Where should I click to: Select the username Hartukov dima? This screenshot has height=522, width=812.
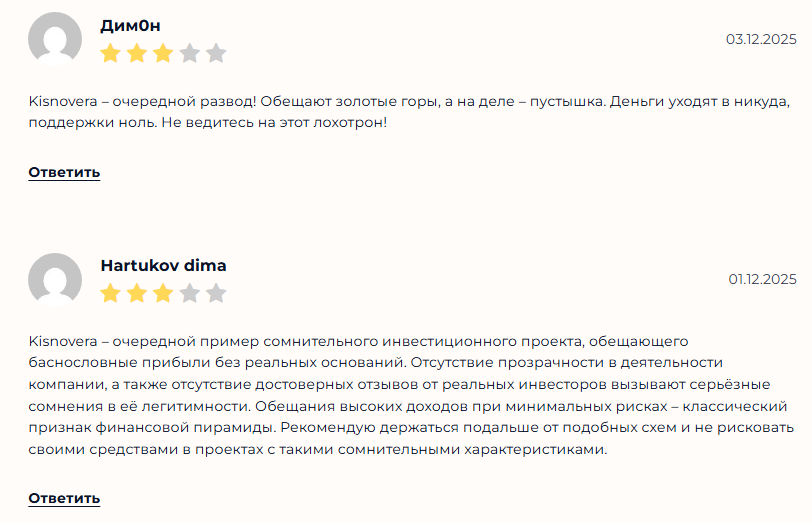[x=163, y=266]
